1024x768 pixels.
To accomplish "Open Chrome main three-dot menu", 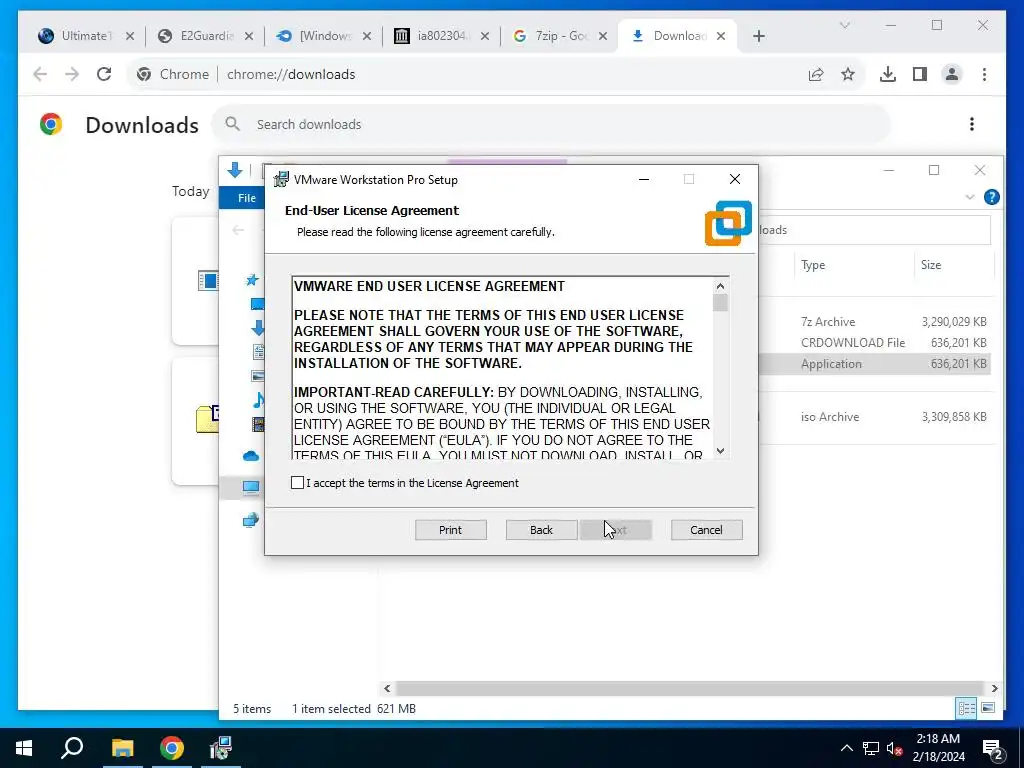I will [984, 74].
